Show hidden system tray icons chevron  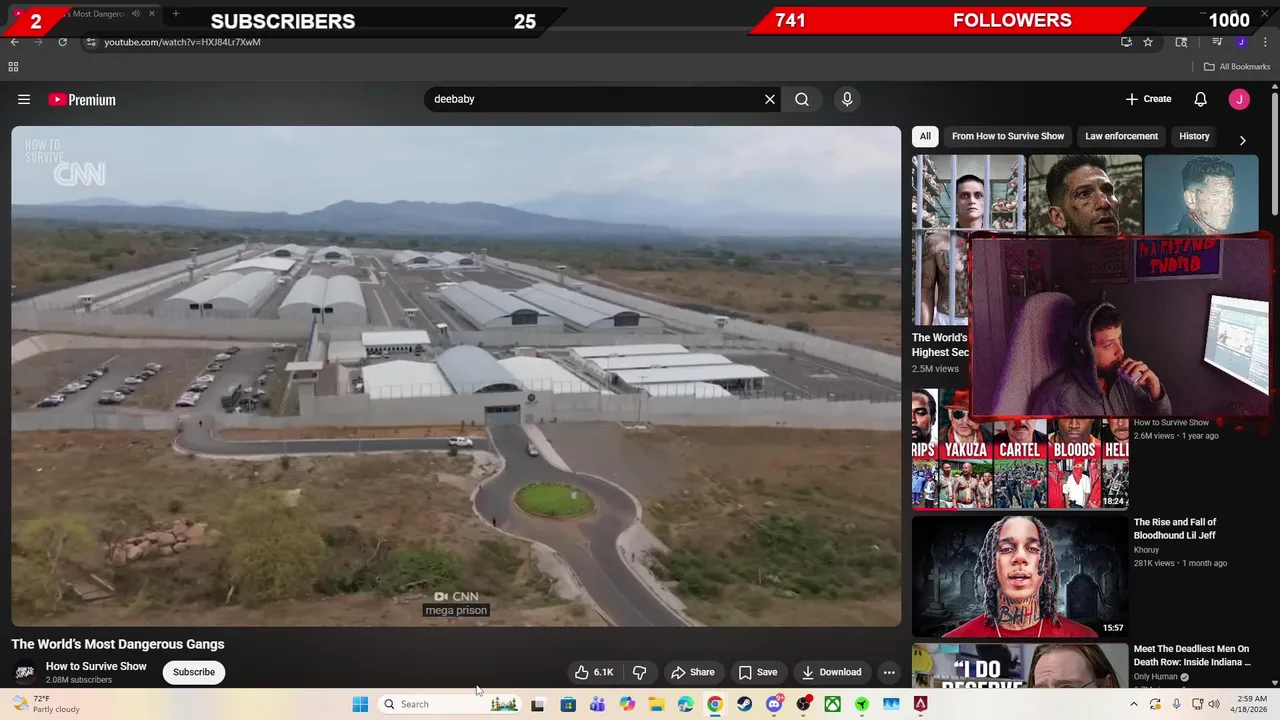tap(1133, 704)
